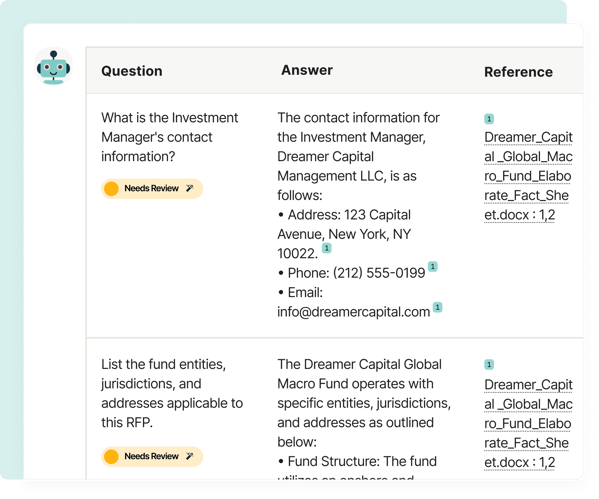The image size is (599, 499).
Task: Click the reference badge 1 in second row Reference column
Action: point(489,365)
